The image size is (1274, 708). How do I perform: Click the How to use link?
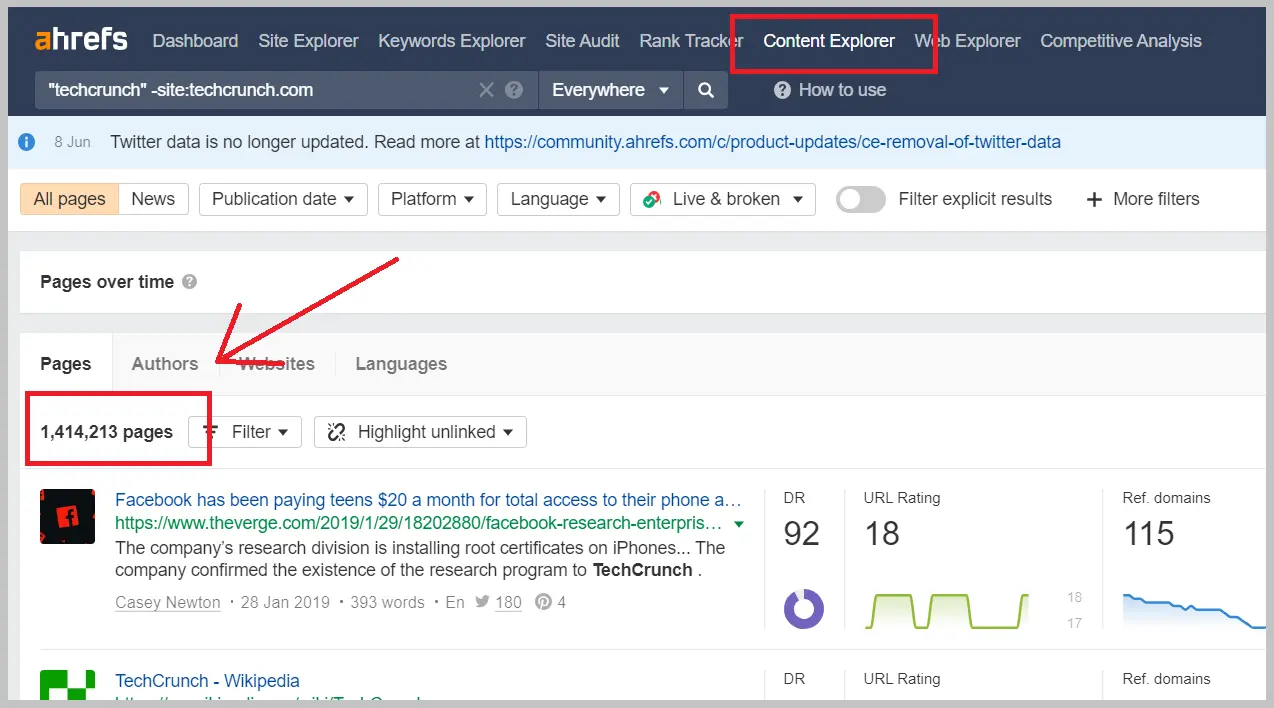pos(842,90)
